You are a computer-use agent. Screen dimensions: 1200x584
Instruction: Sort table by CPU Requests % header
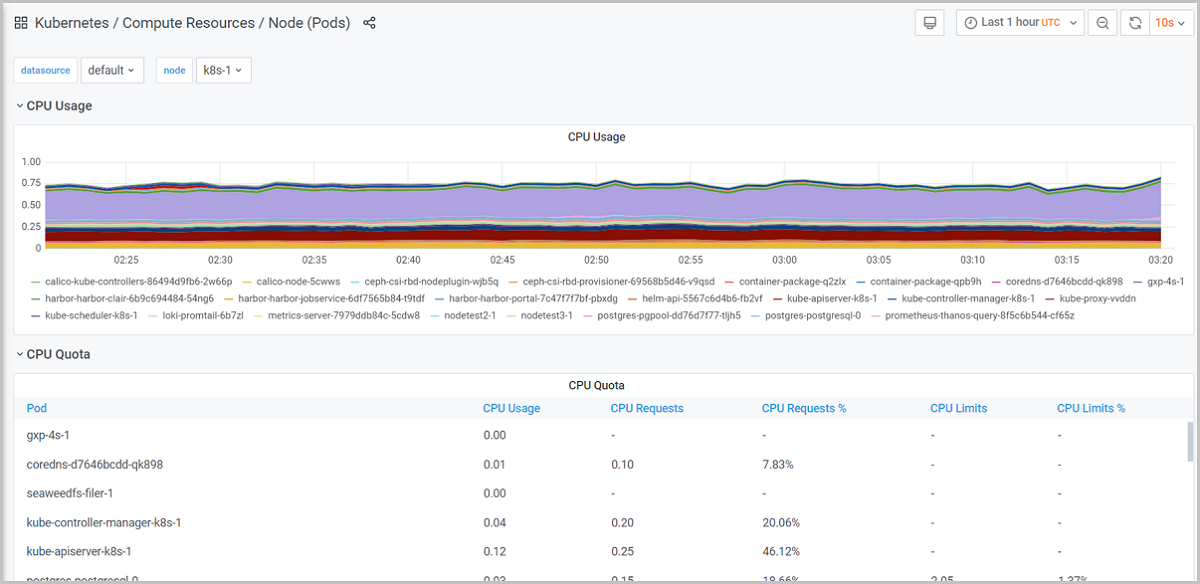click(x=804, y=408)
